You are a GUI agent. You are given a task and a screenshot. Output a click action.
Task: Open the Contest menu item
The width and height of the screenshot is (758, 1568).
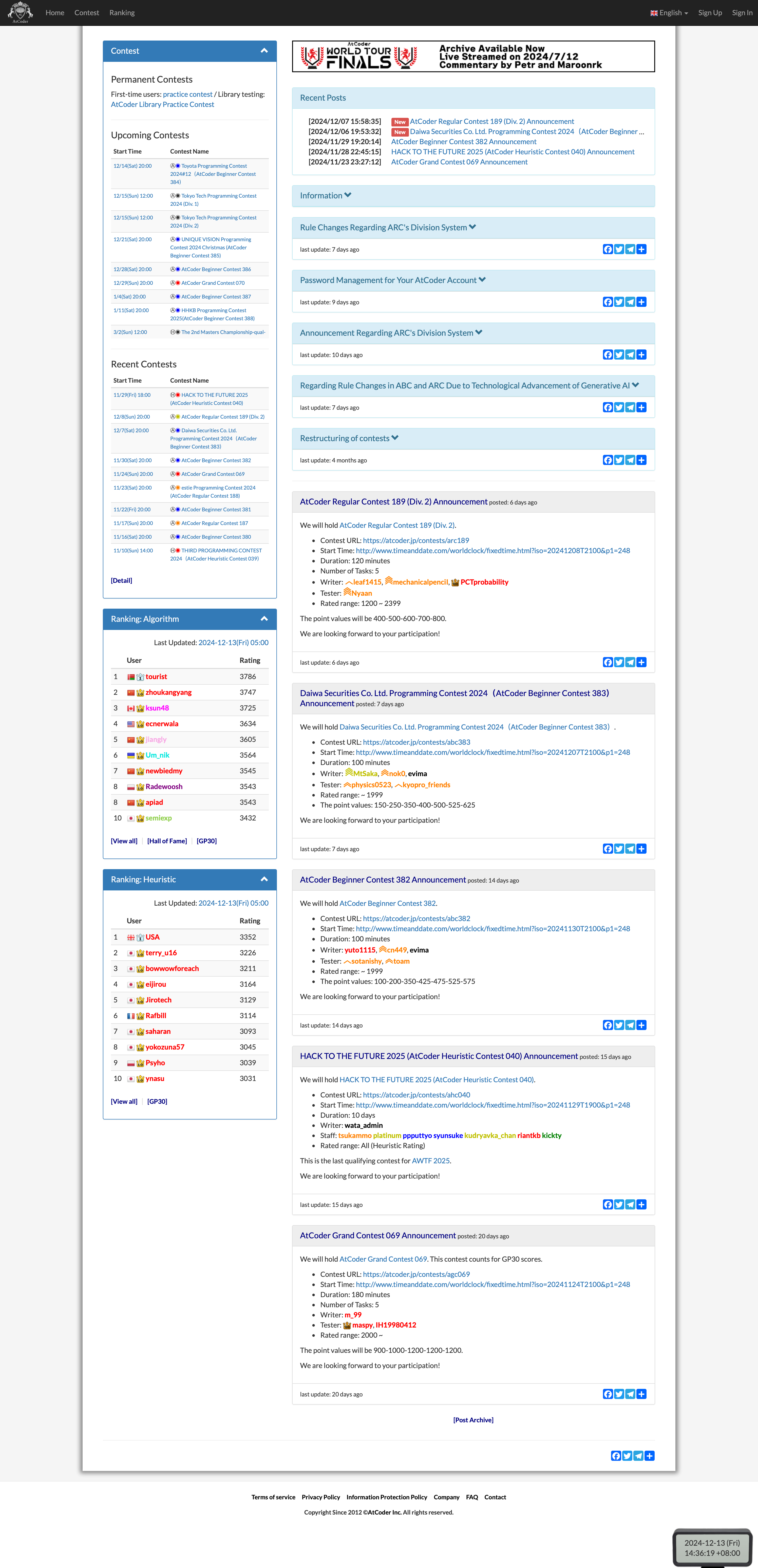click(x=86, y=13)
